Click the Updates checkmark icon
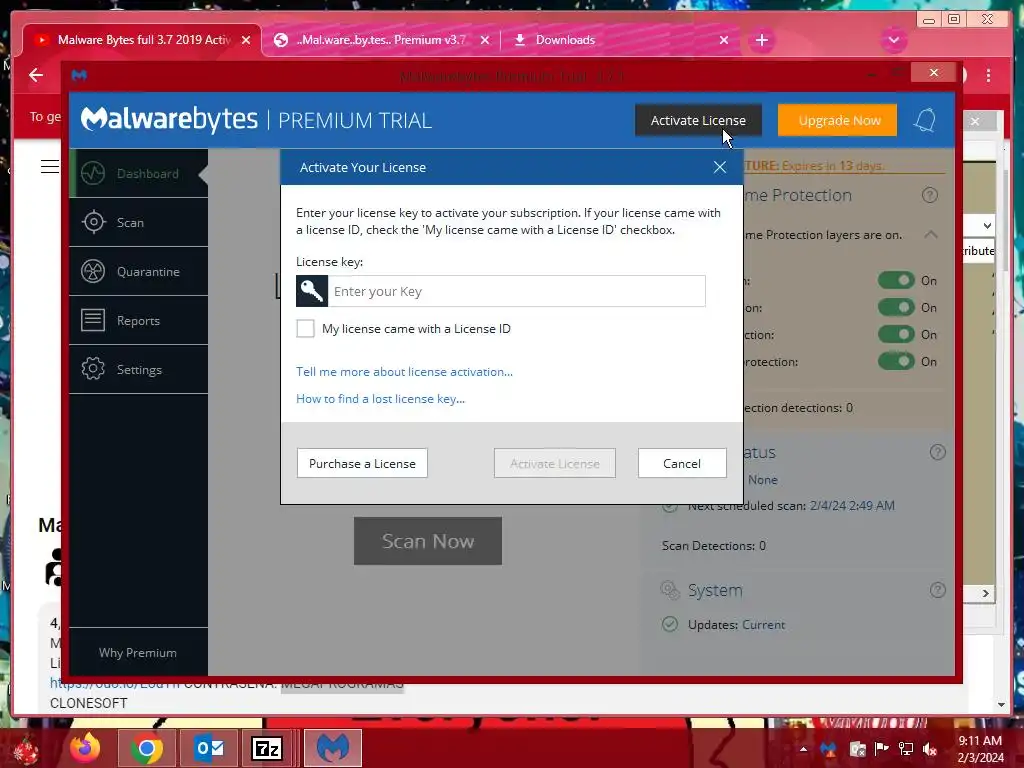The width and height of the screenshot is (1024, 768). (670, 624)
